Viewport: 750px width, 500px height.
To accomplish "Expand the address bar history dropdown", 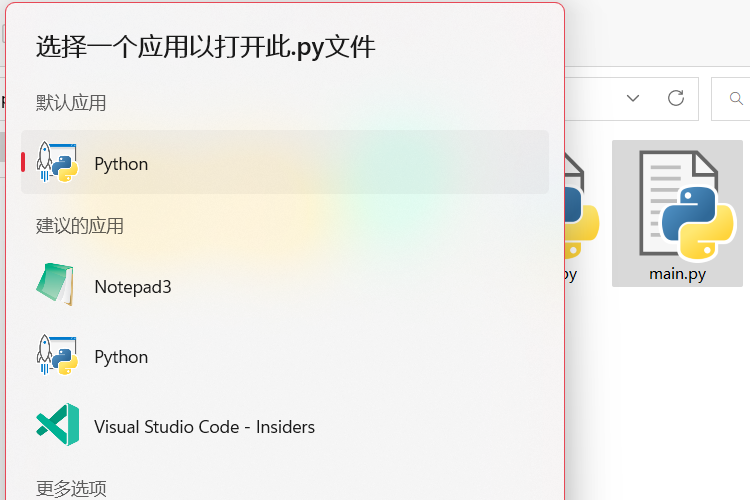I will (633, 98).
